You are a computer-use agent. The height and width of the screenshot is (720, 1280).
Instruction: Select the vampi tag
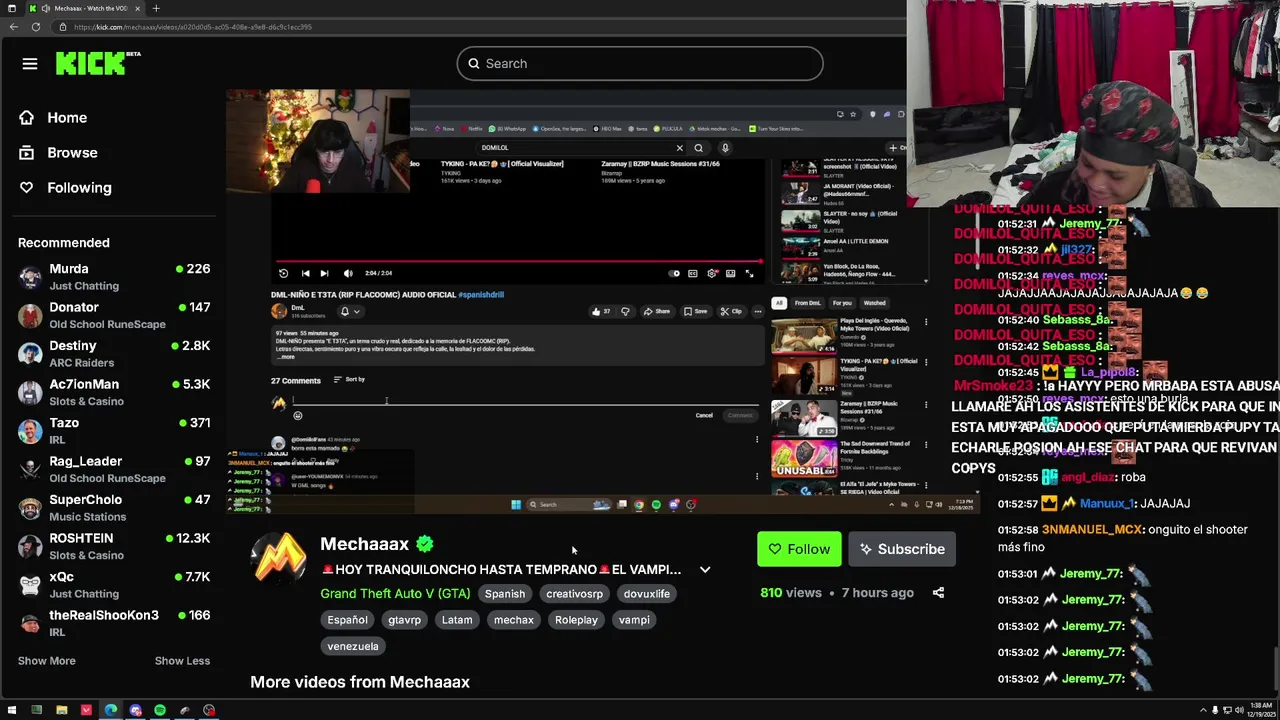[634, 620]
